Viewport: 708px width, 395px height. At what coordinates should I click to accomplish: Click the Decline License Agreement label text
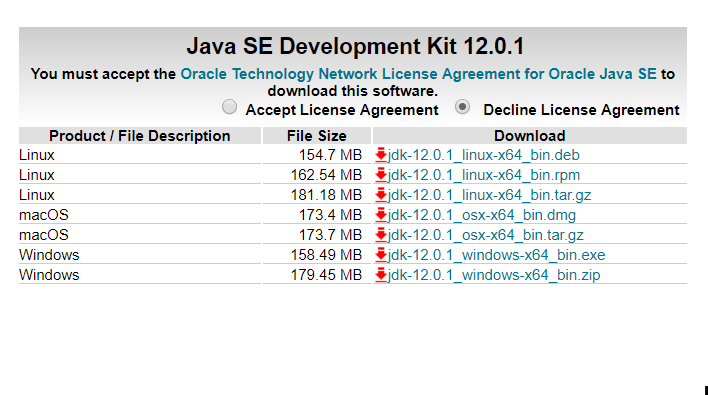pyautogui.click(x=581, y=110)
